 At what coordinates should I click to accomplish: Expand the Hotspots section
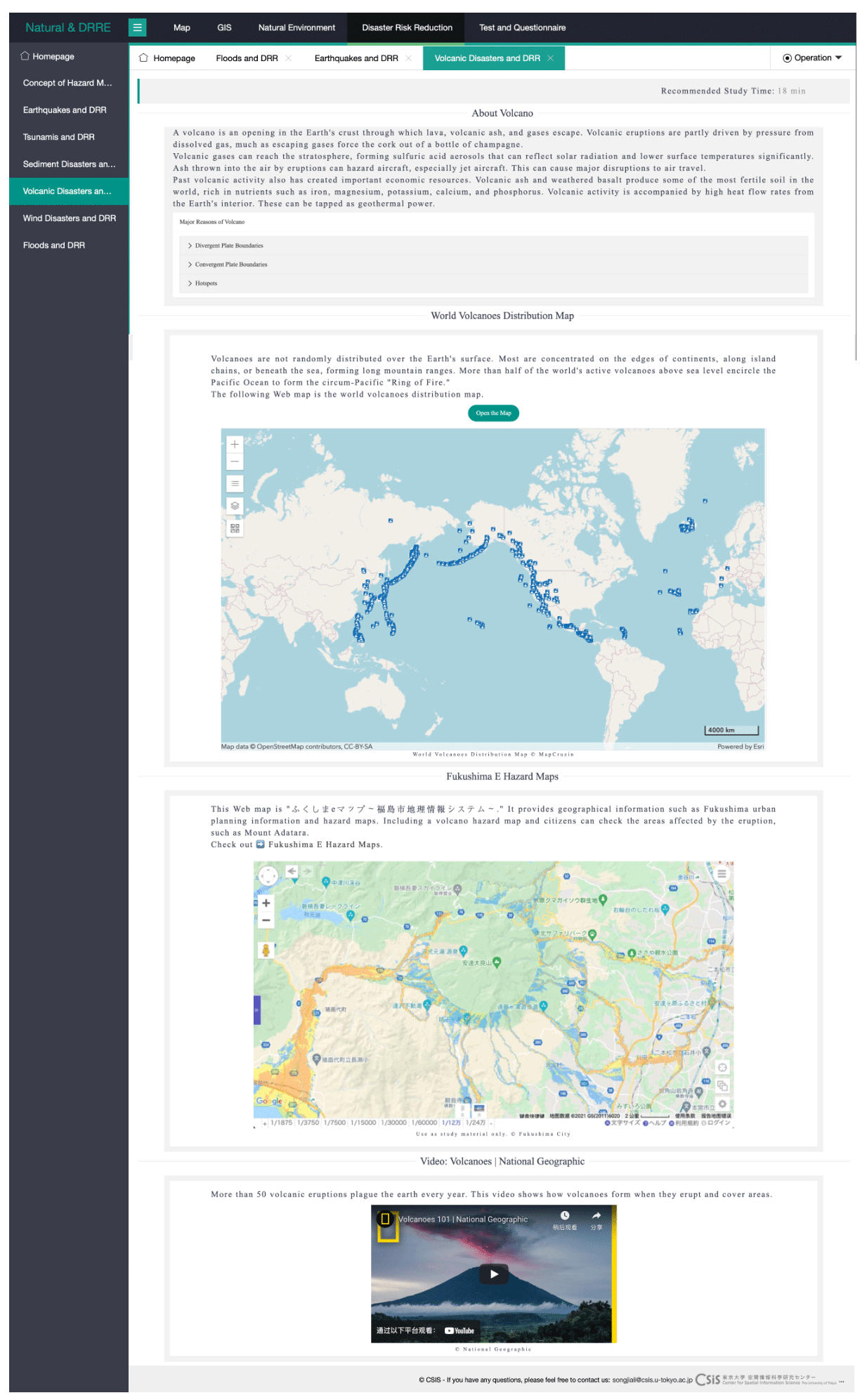tap(206, 284)
